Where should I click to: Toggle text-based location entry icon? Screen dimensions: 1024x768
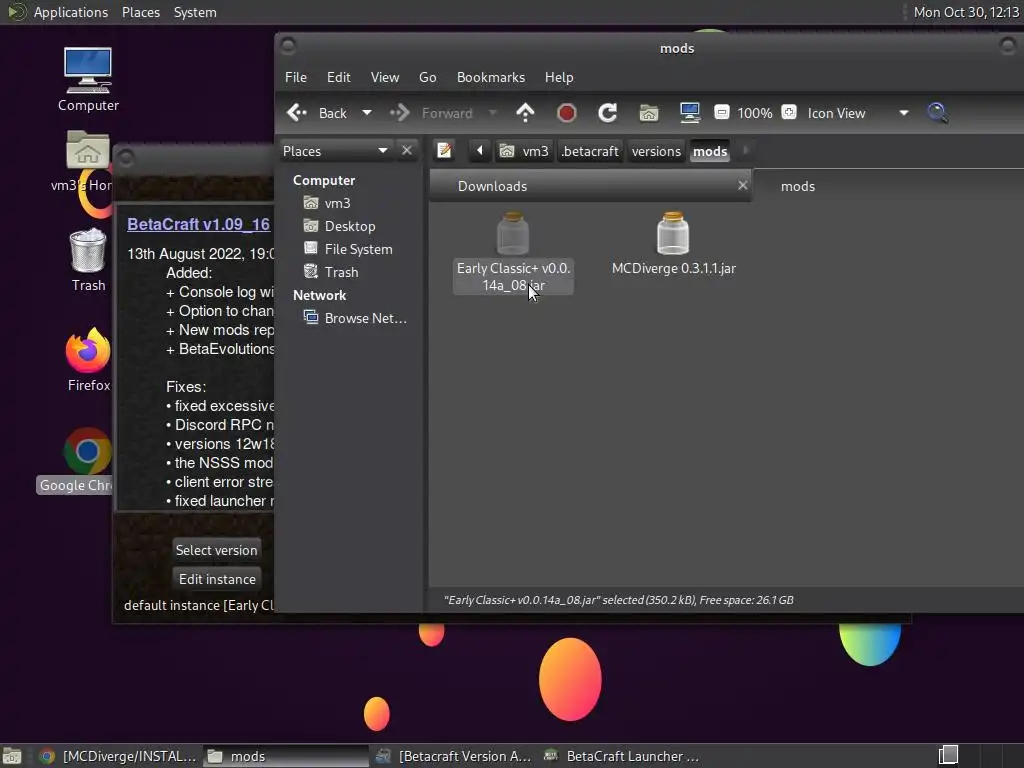tap(445, 151)
